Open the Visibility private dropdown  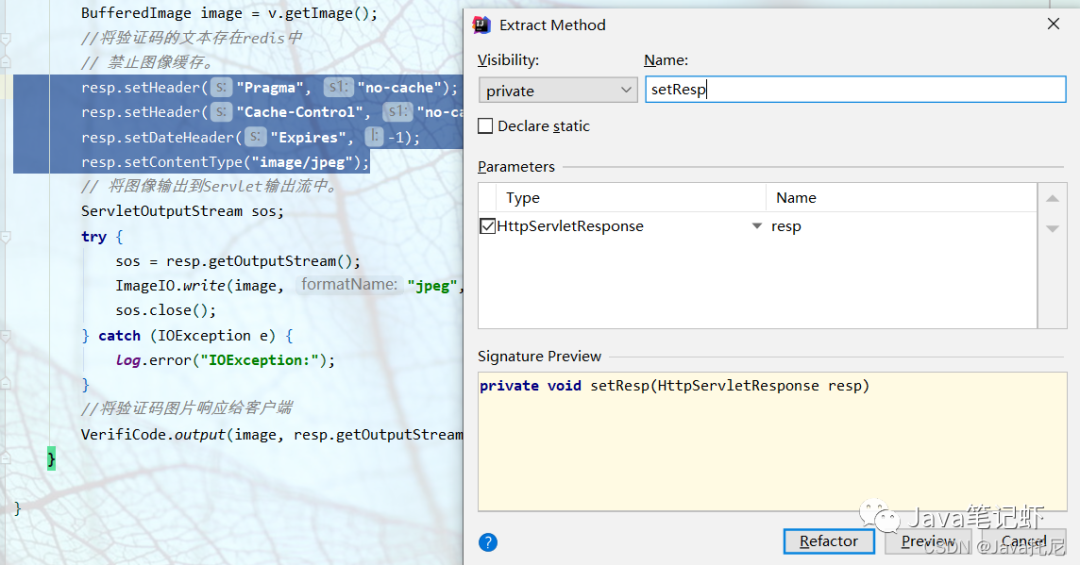tap(558, 90)
